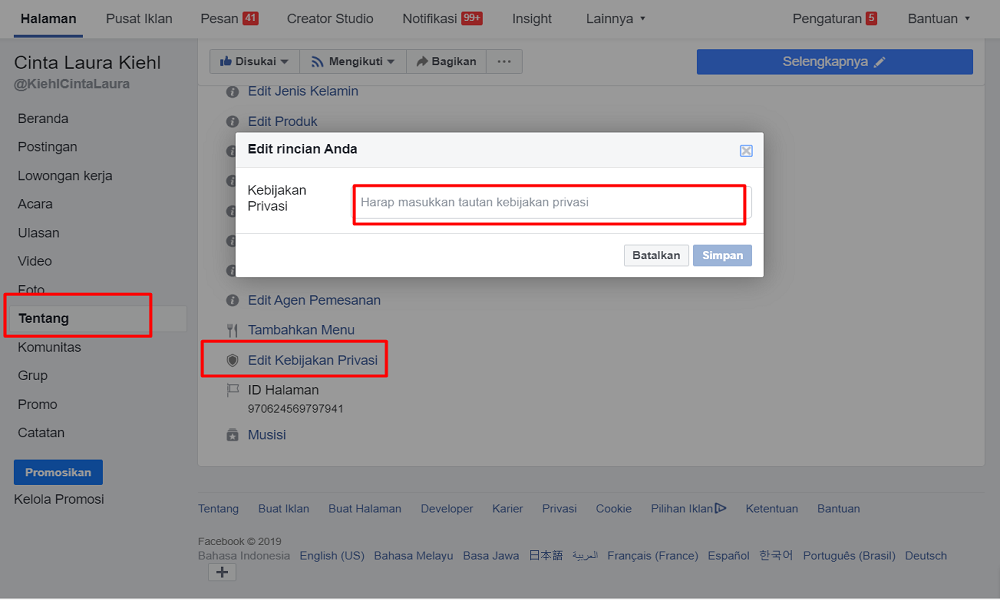Click info icon beside Edit Jenis Kelamin

point(232,92)
